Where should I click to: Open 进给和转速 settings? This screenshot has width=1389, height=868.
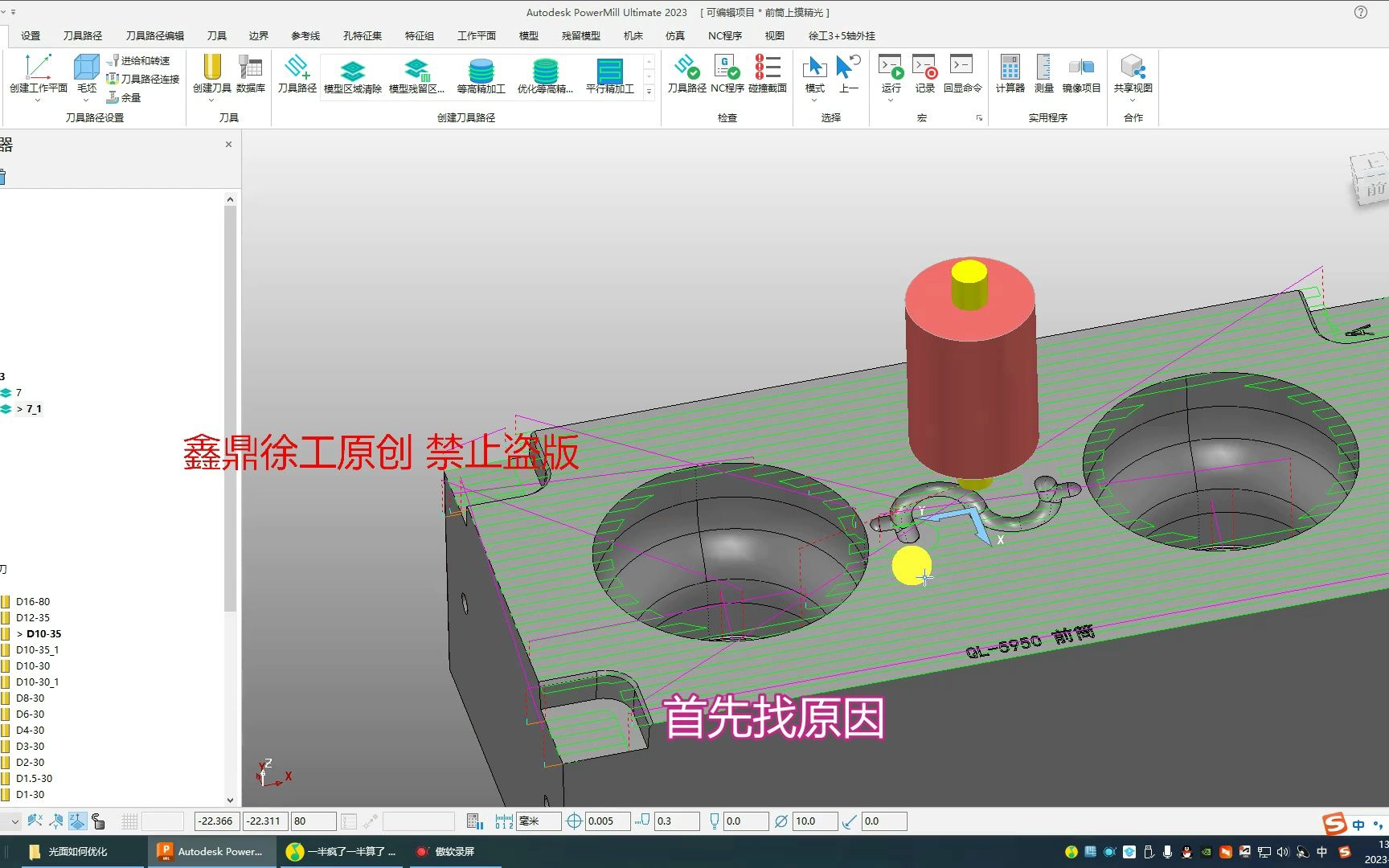(x=138, y=60)
